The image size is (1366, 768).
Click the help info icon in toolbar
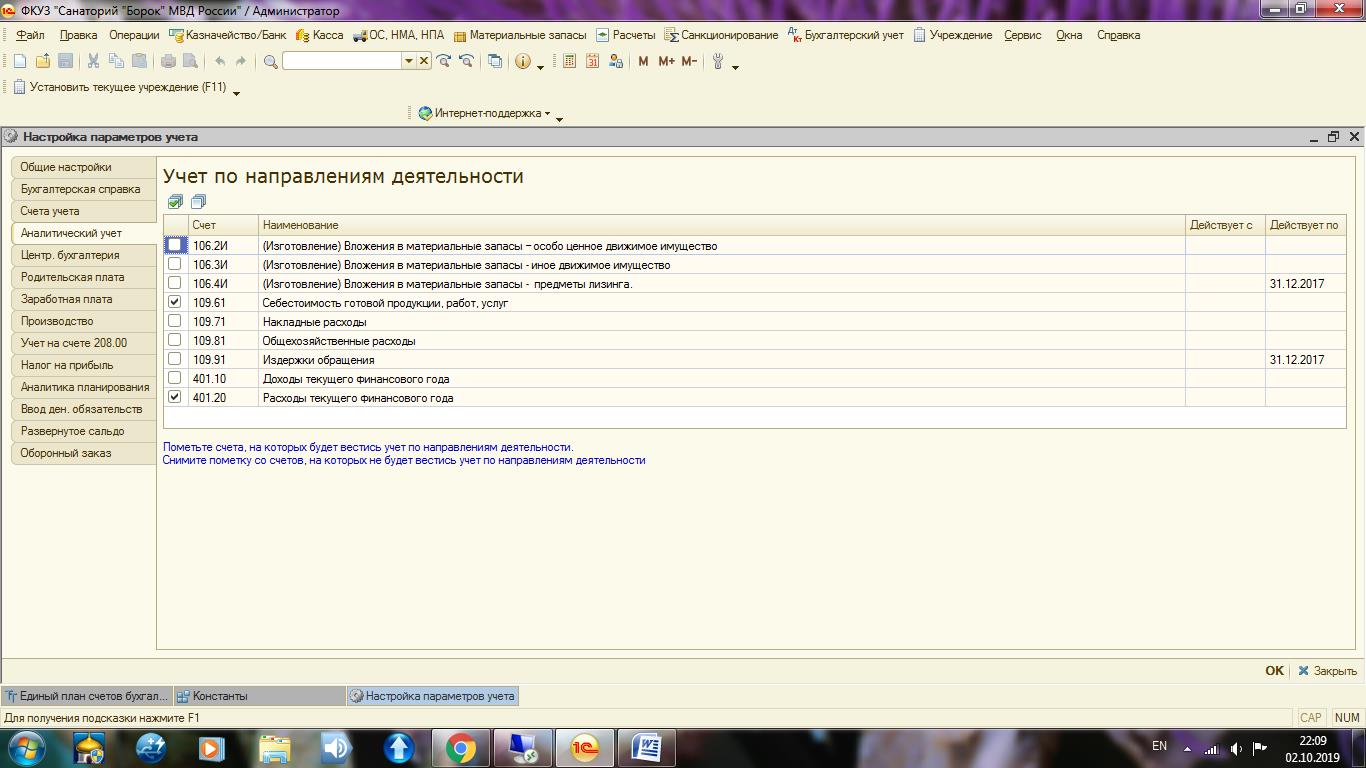click(x=523, y=61)
